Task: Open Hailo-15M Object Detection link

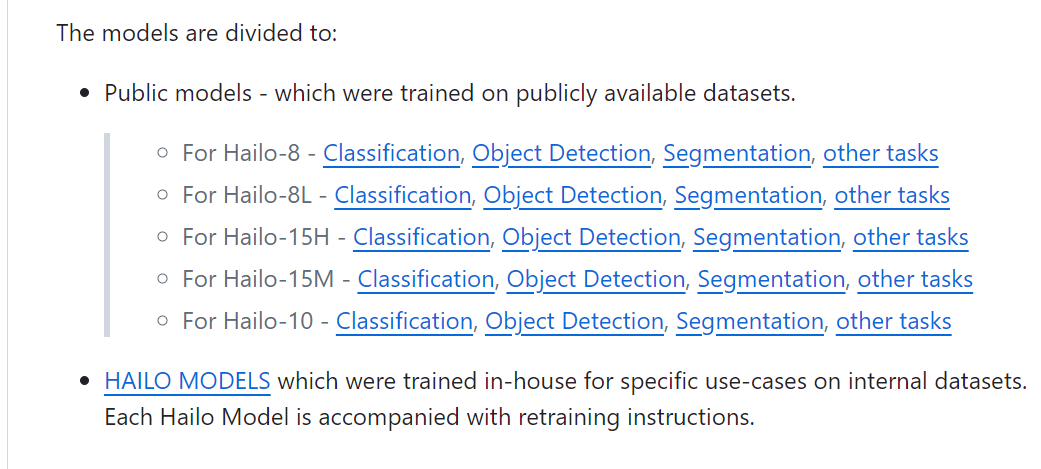Action: click(596, 279)
